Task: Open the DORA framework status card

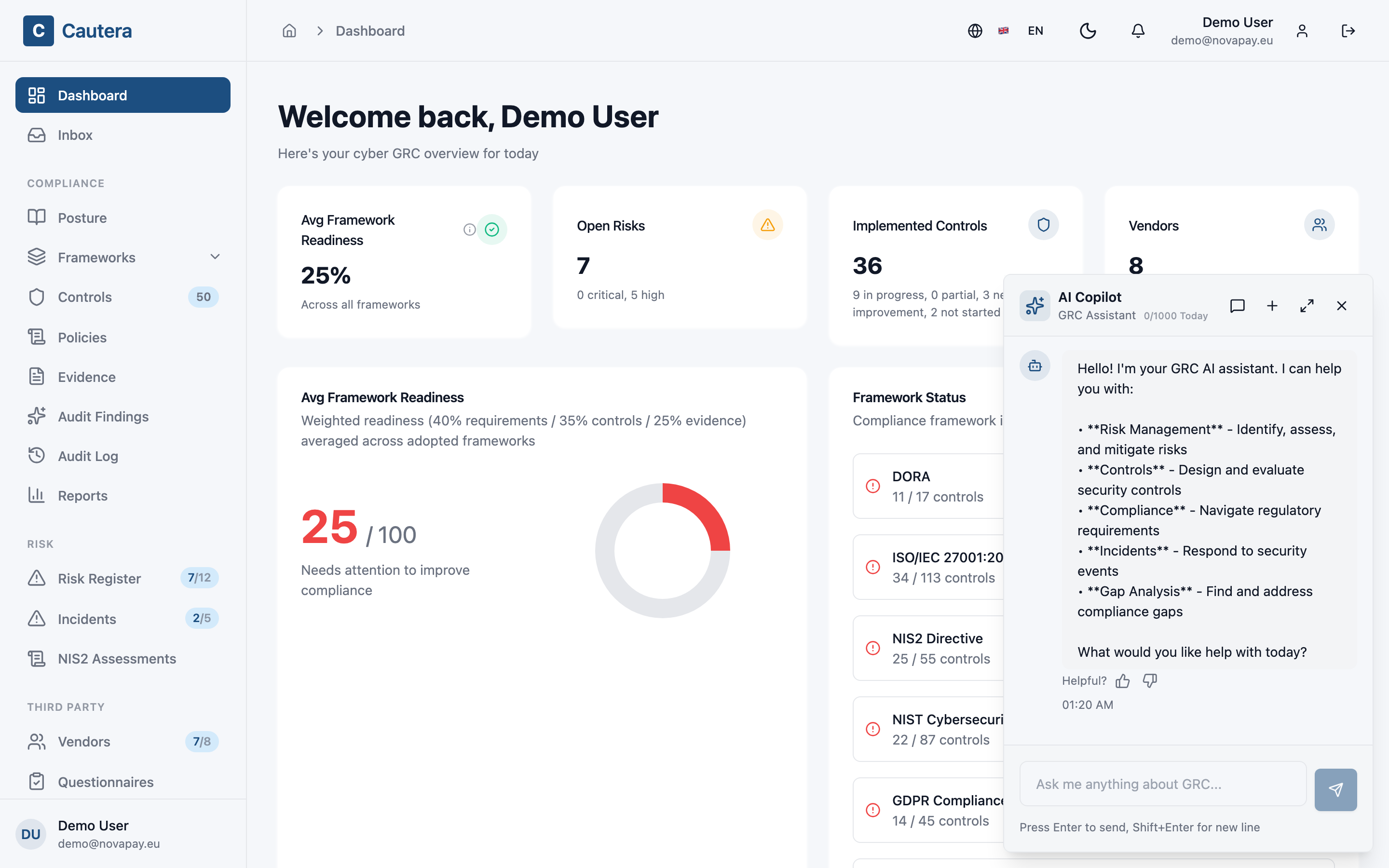Action: click(929, 486)
